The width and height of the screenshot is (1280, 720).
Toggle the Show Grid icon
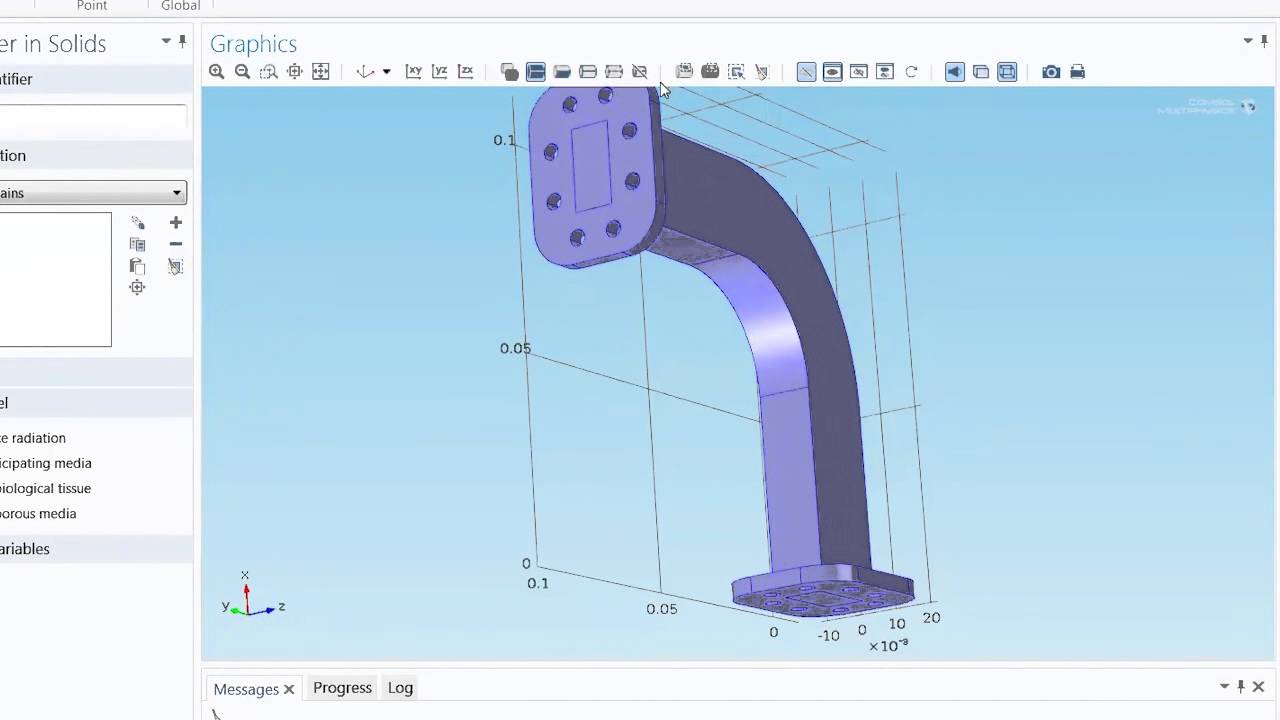tap(1007, 71)
